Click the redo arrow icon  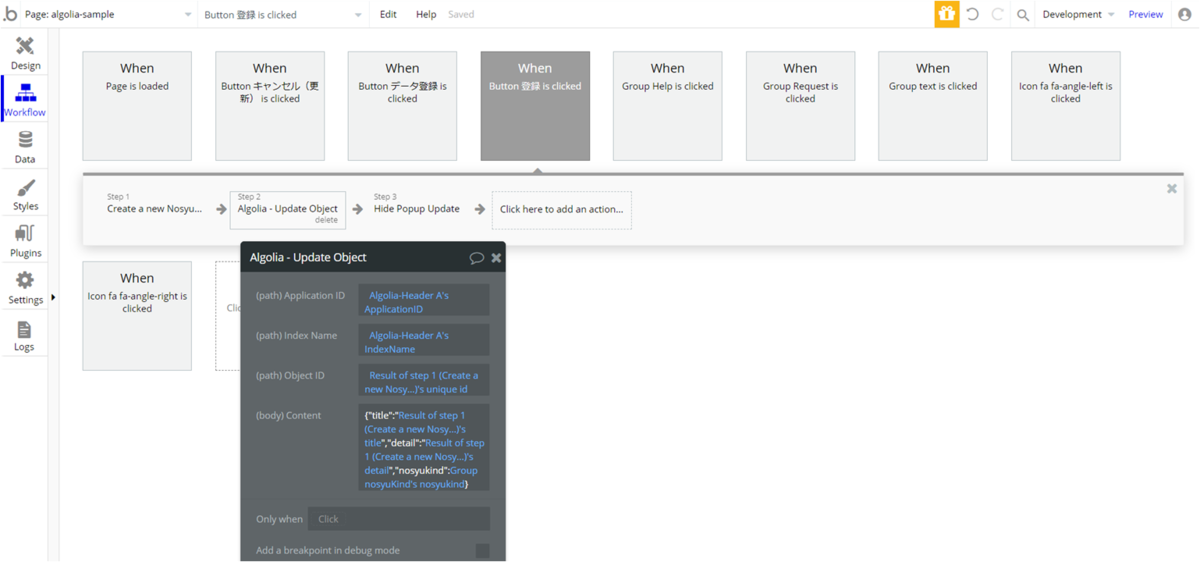997,14
